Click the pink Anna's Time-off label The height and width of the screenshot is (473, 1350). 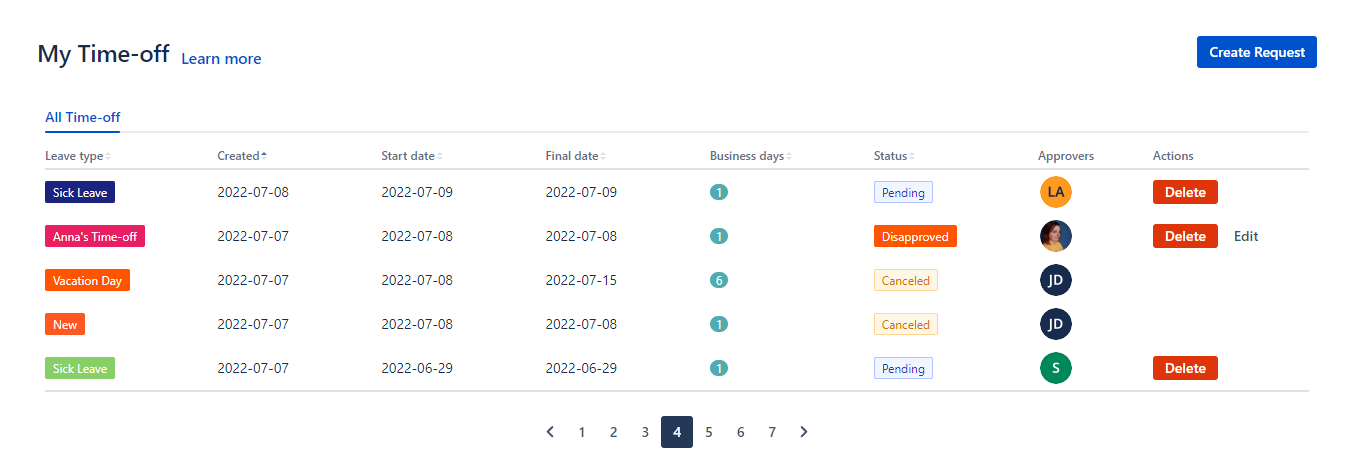95,236
